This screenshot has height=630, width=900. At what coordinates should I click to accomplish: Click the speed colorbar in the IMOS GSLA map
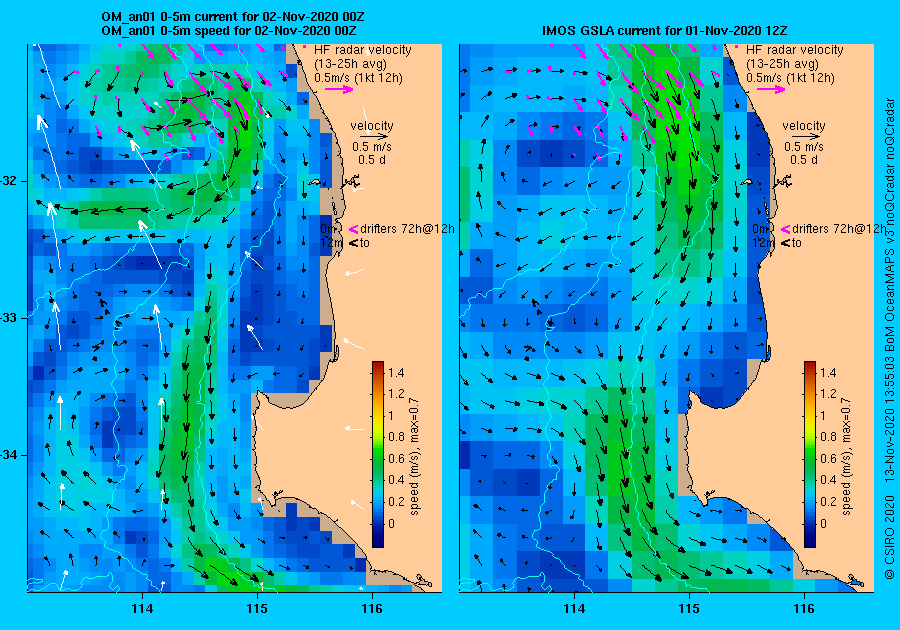(x=809, y=454)
